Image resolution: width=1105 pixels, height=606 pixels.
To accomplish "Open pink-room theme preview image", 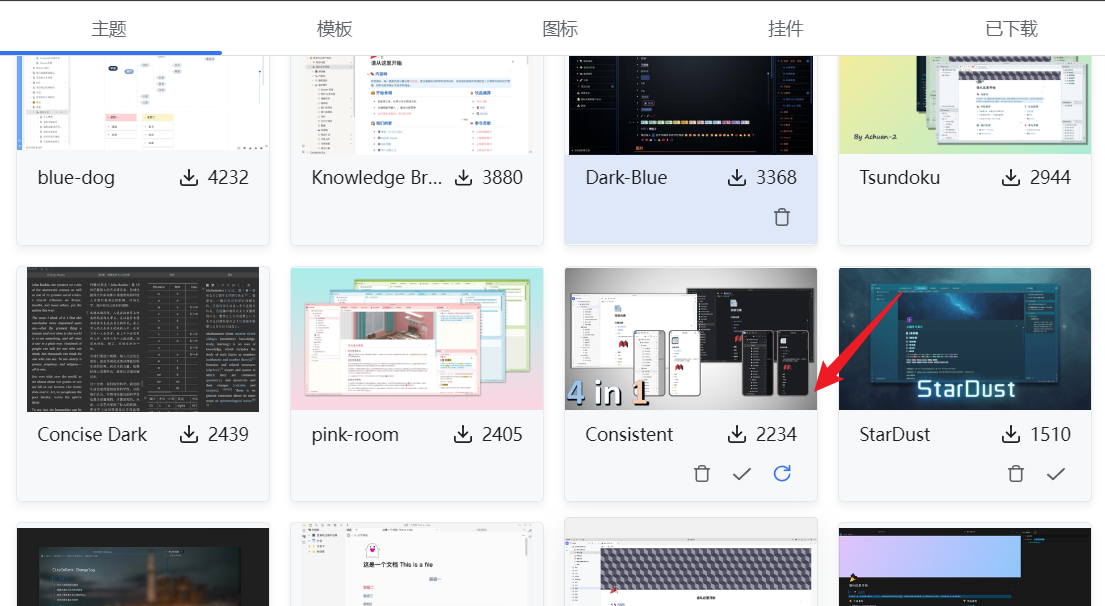I will pos(417,339).
